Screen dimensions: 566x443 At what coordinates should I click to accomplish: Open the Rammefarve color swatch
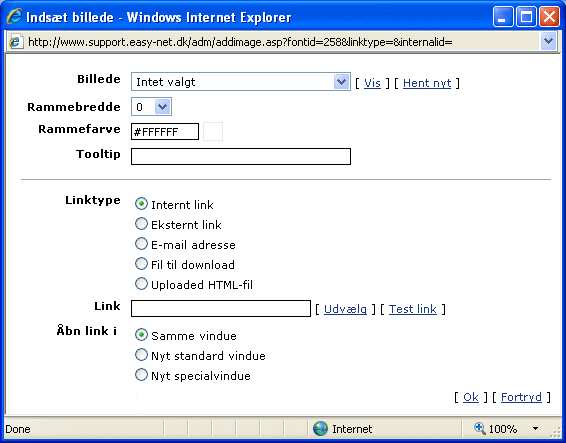pyautogui.click(x=213, y=131)
